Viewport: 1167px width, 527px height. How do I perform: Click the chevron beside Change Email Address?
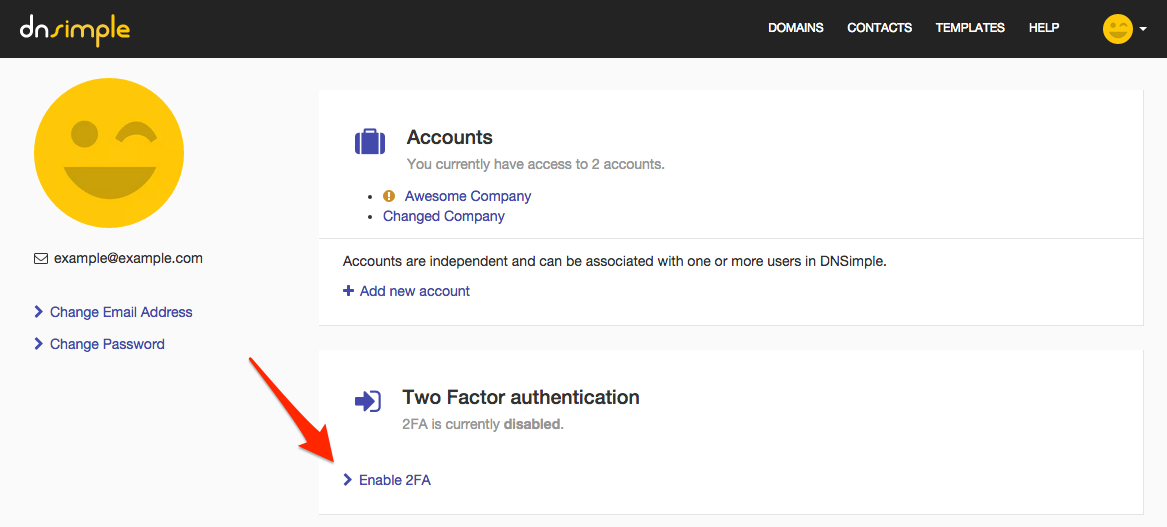(x=39, y=312)
